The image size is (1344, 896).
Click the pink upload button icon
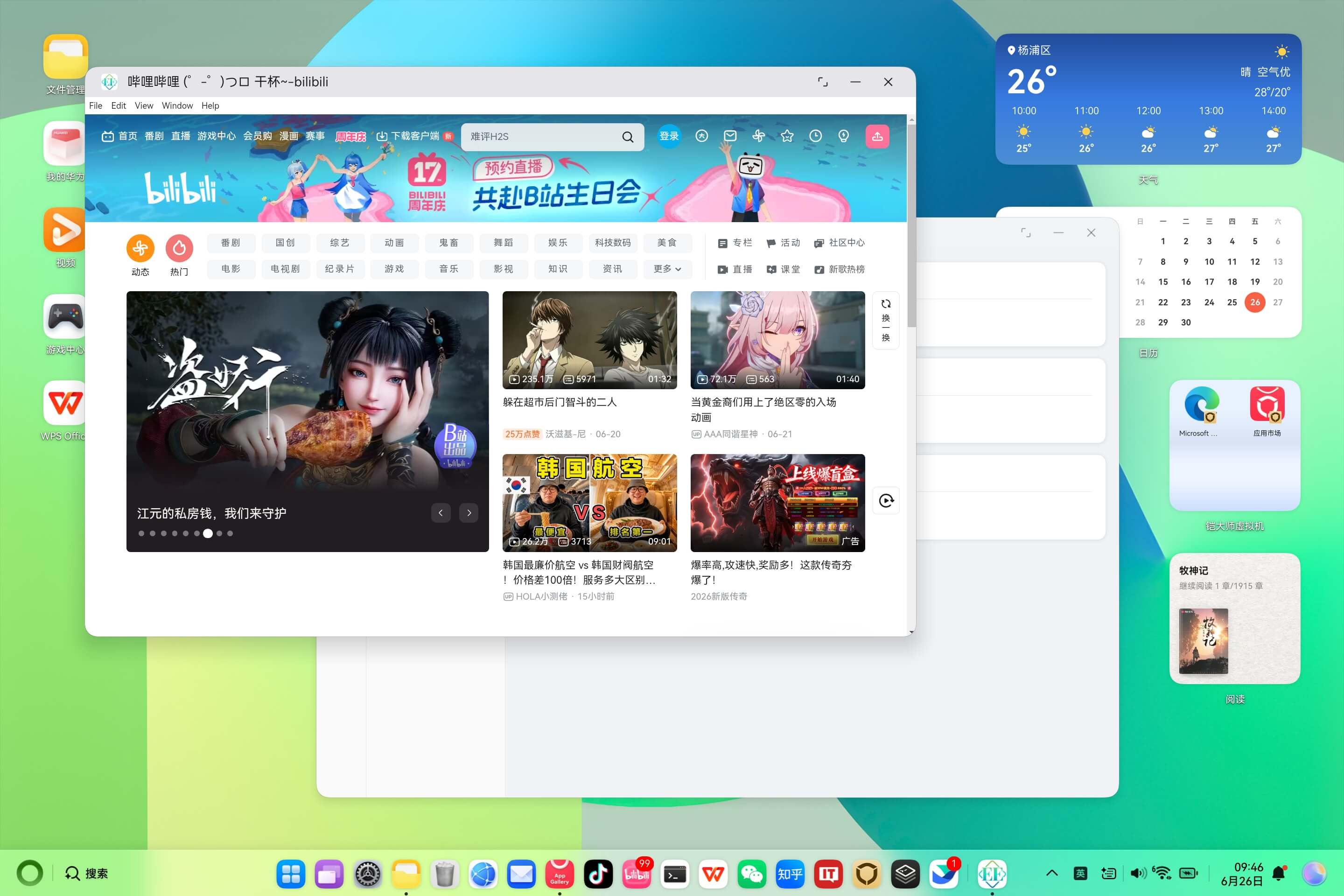coord(877,137)
